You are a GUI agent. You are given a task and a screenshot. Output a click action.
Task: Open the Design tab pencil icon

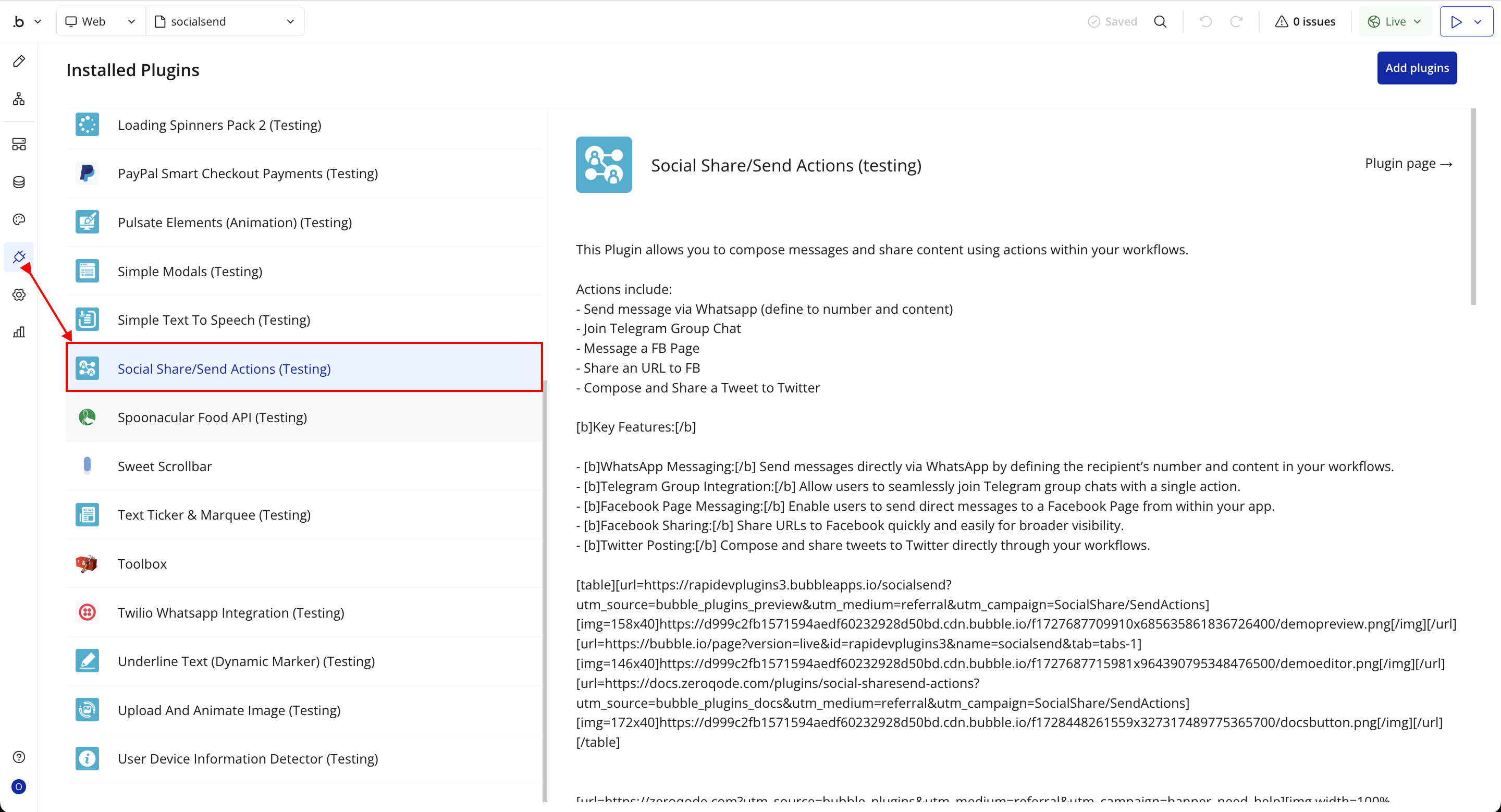tap(19, 61)
